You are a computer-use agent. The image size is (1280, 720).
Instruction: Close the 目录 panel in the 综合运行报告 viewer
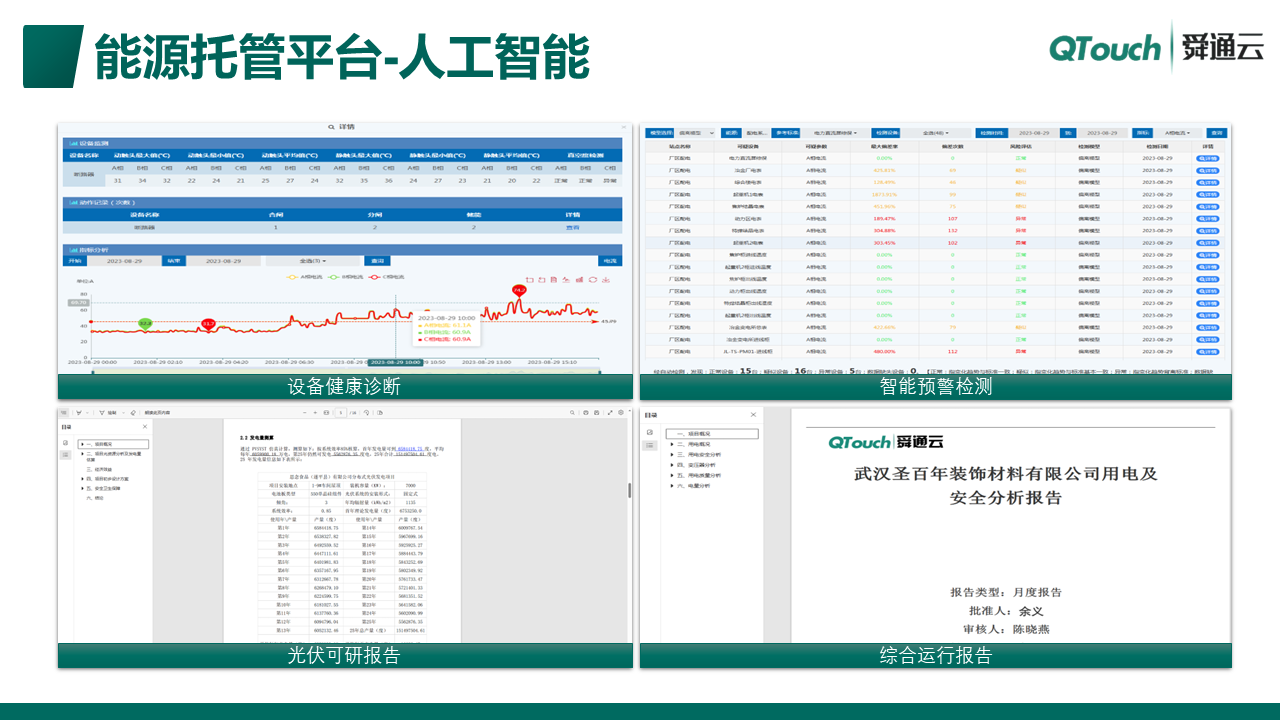pyautogui.click(x=754, y=415)
